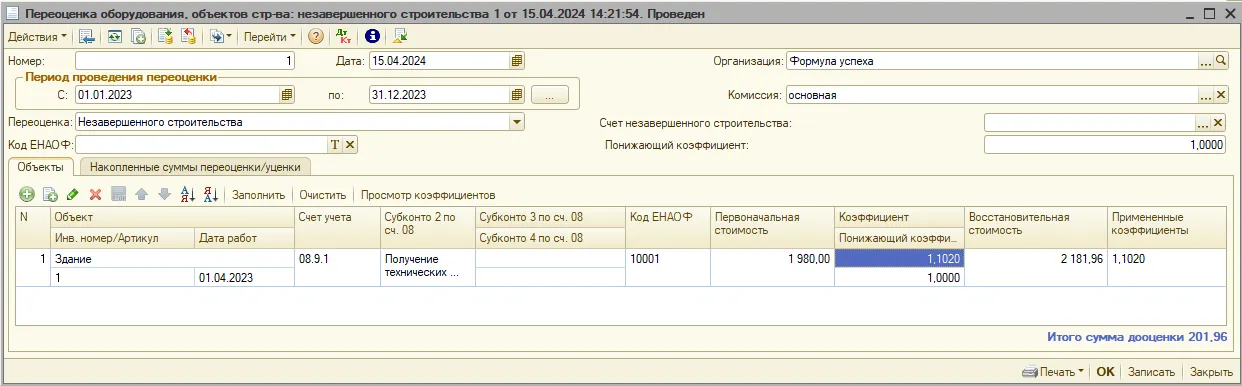The height and width of the screenshot is (386, 1242).
Task: Select the 1 980,00 cost cell
Action: [x=772, y=267]
